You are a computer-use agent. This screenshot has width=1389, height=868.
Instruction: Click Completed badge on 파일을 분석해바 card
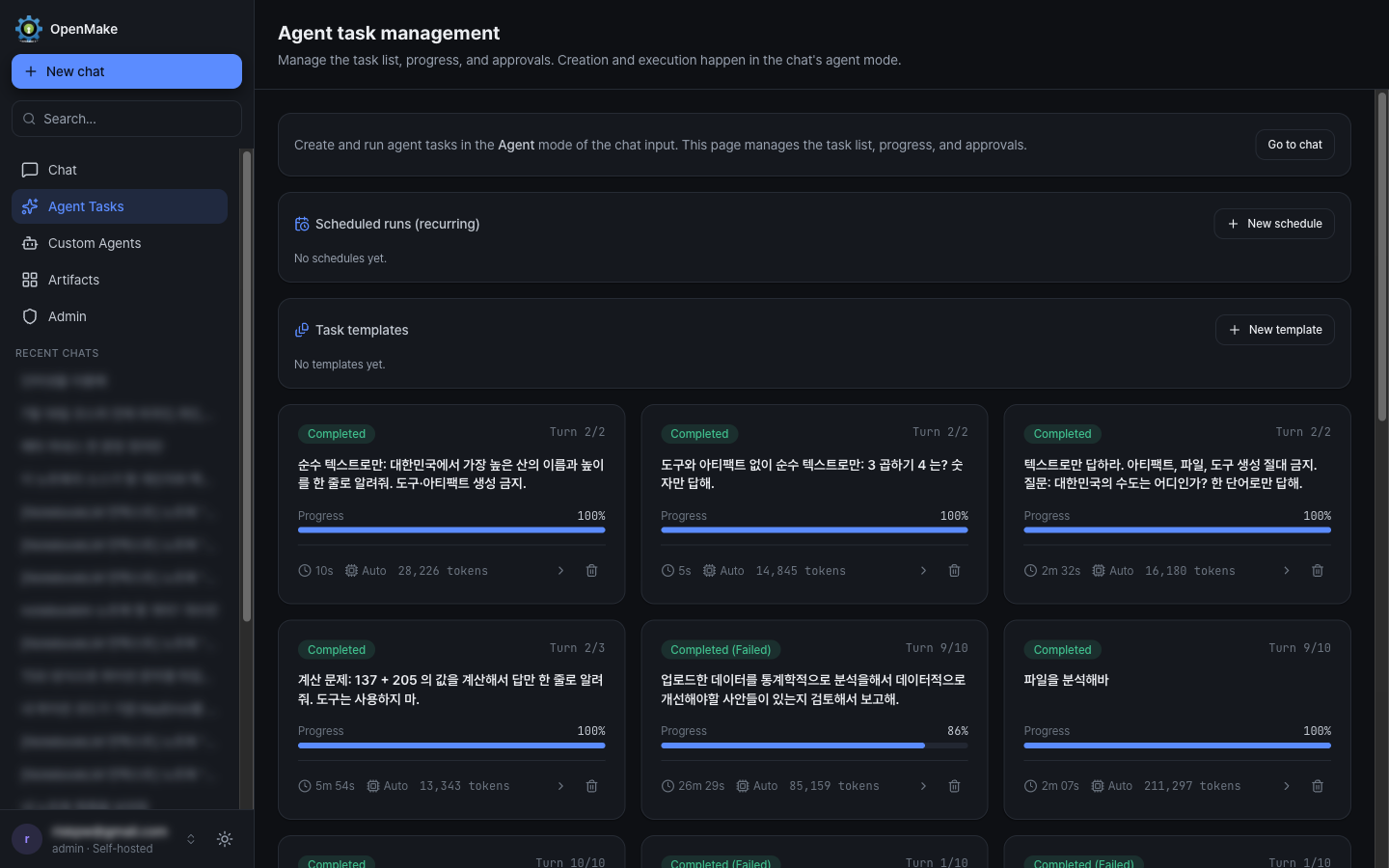[1062, 650]
